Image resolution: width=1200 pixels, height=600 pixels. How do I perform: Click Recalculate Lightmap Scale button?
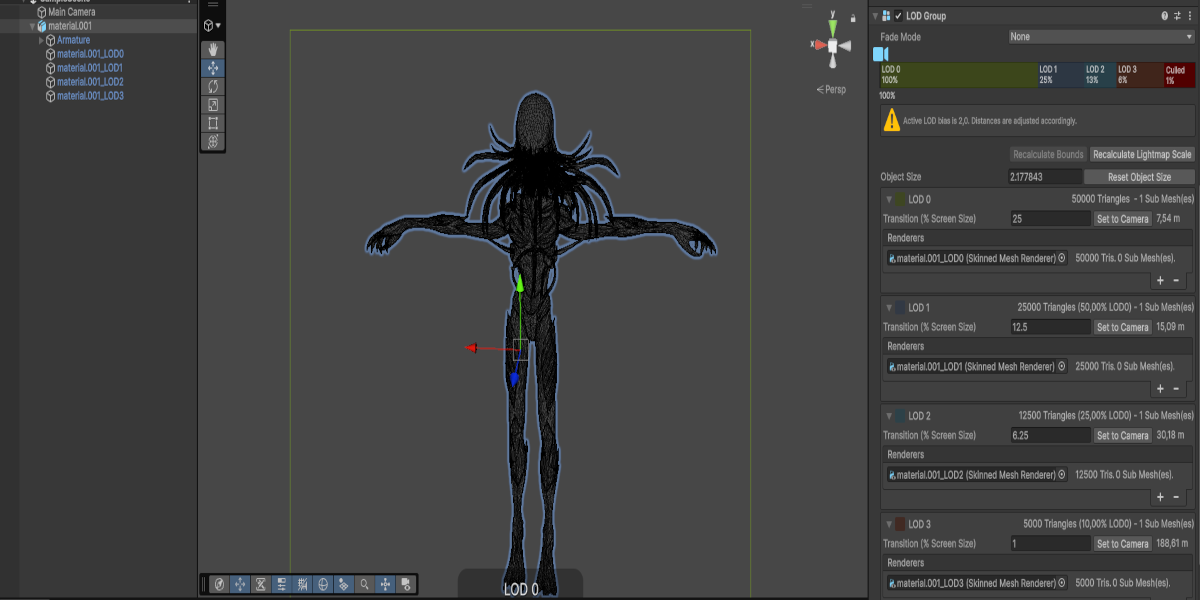pos(1142,155)
